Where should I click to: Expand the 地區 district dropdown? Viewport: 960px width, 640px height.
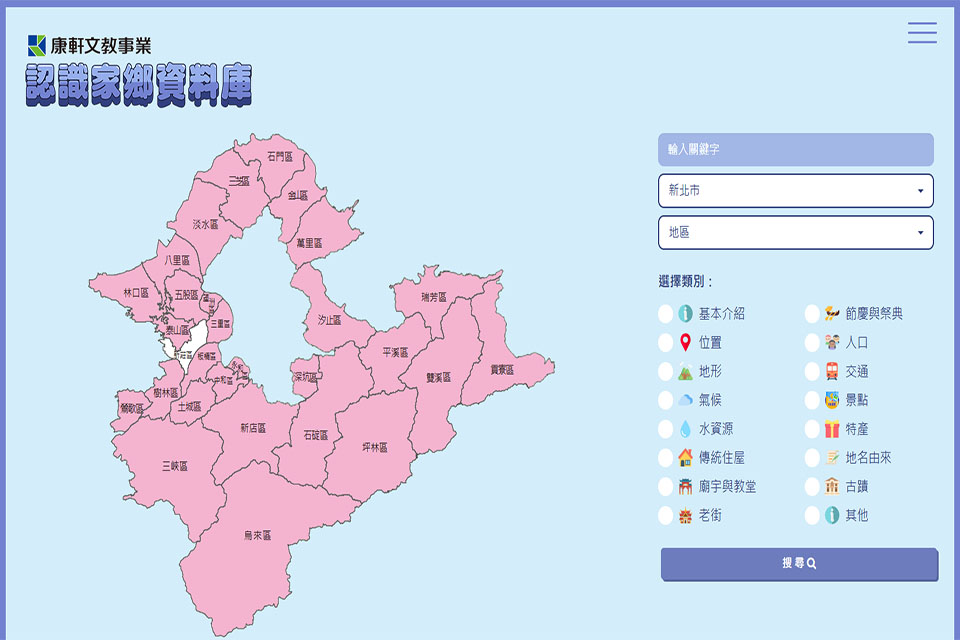click(795, 232)
